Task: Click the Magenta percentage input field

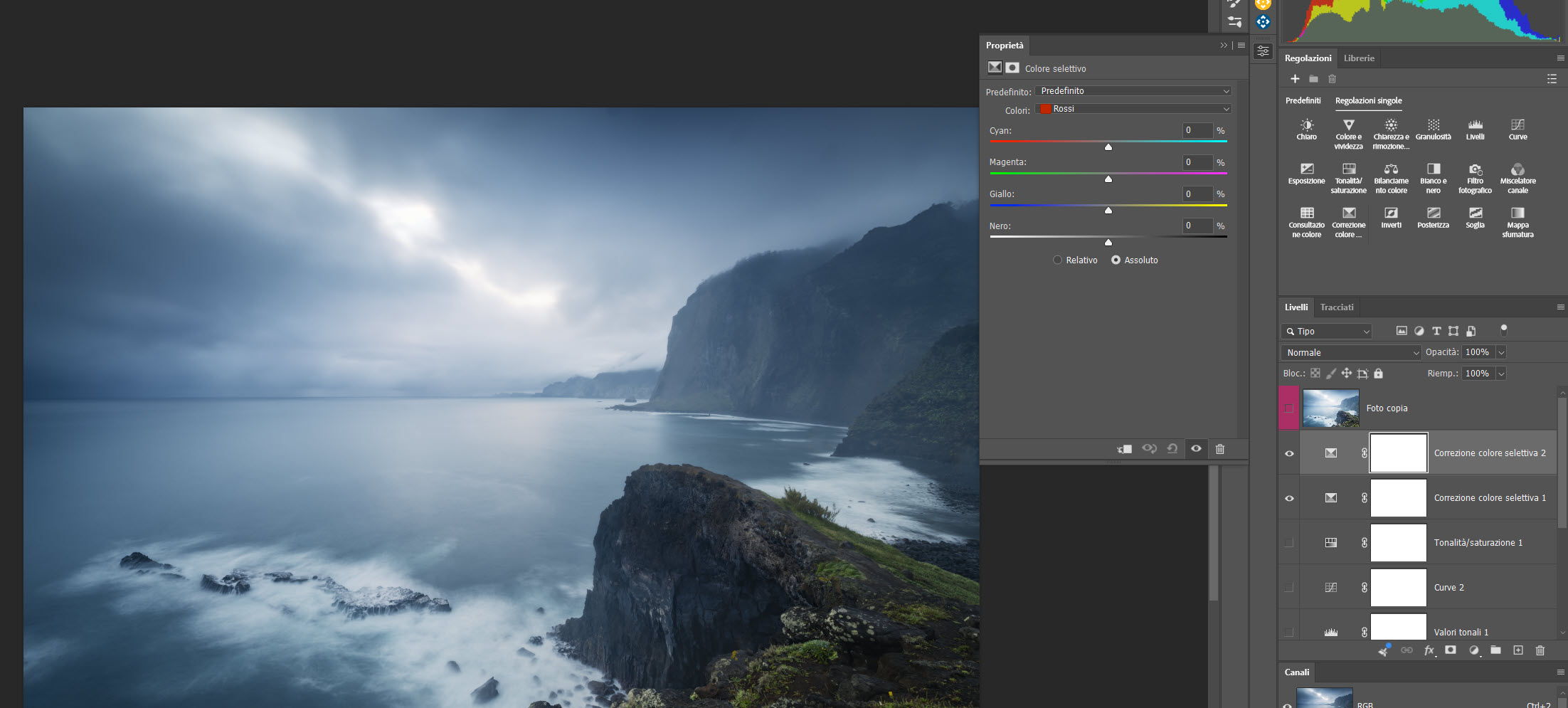Action: point(1197,162)
